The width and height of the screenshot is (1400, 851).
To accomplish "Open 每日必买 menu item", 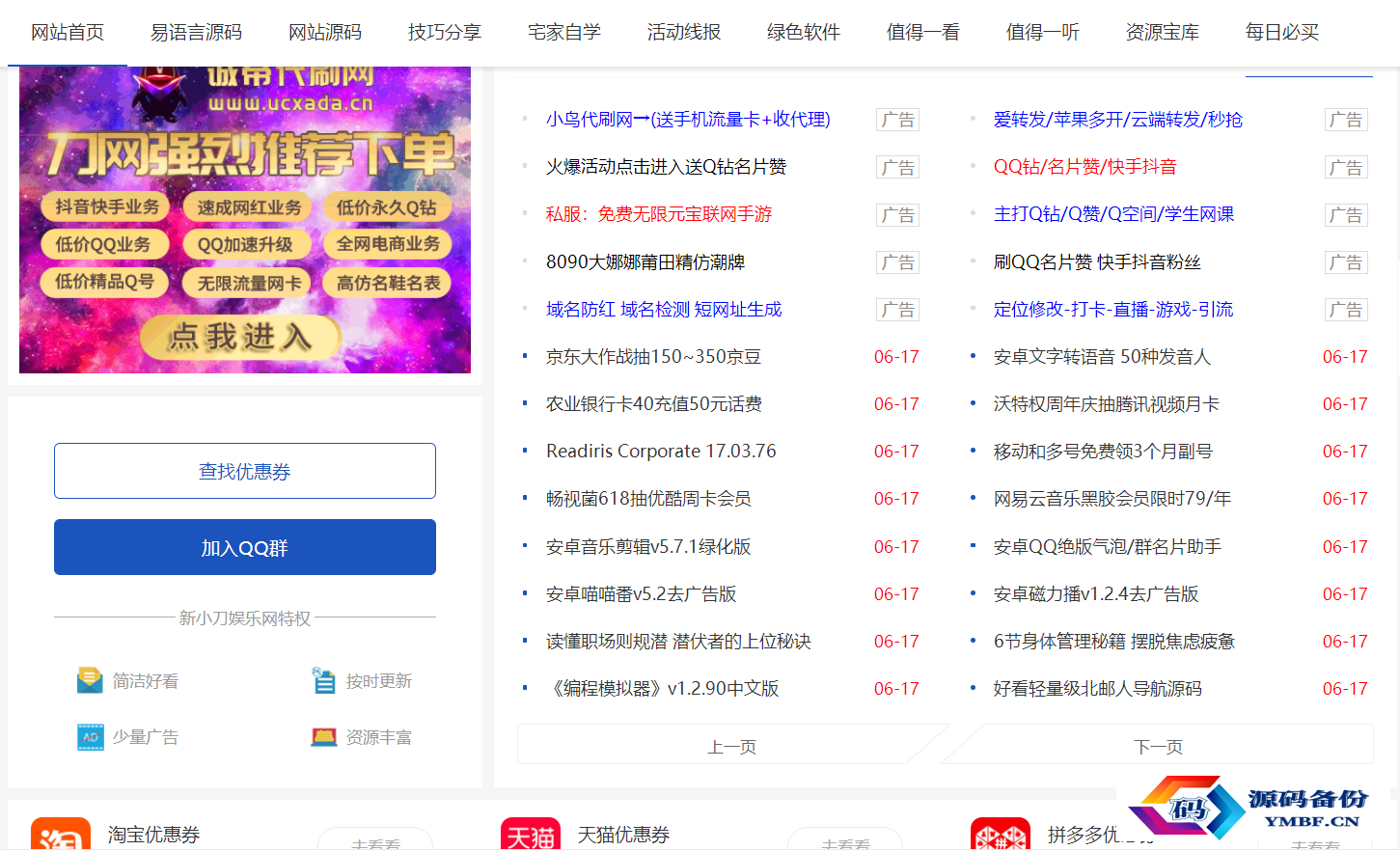I will coord(1282,32).
